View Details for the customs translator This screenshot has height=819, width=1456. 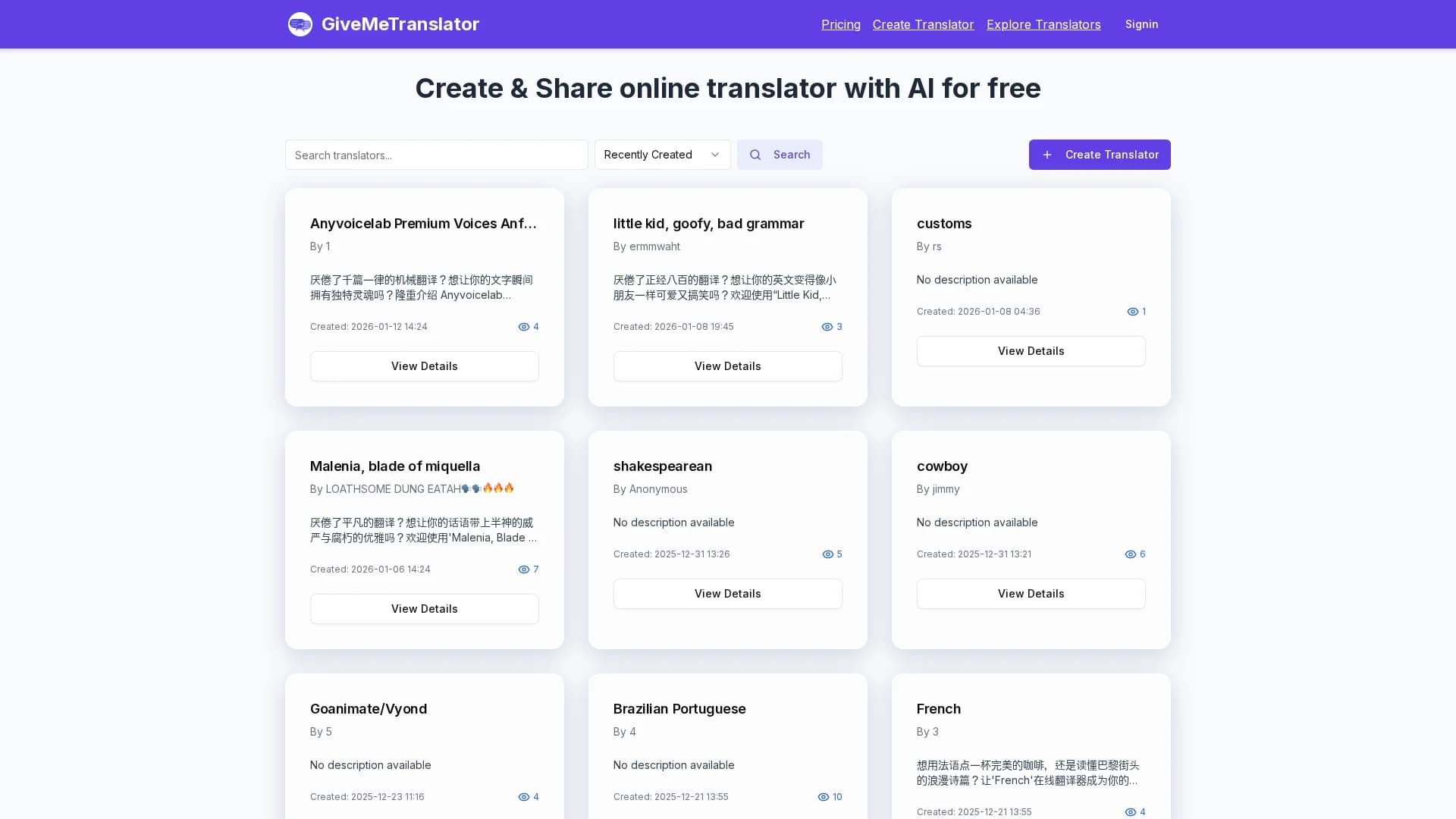coord(1031,351)
